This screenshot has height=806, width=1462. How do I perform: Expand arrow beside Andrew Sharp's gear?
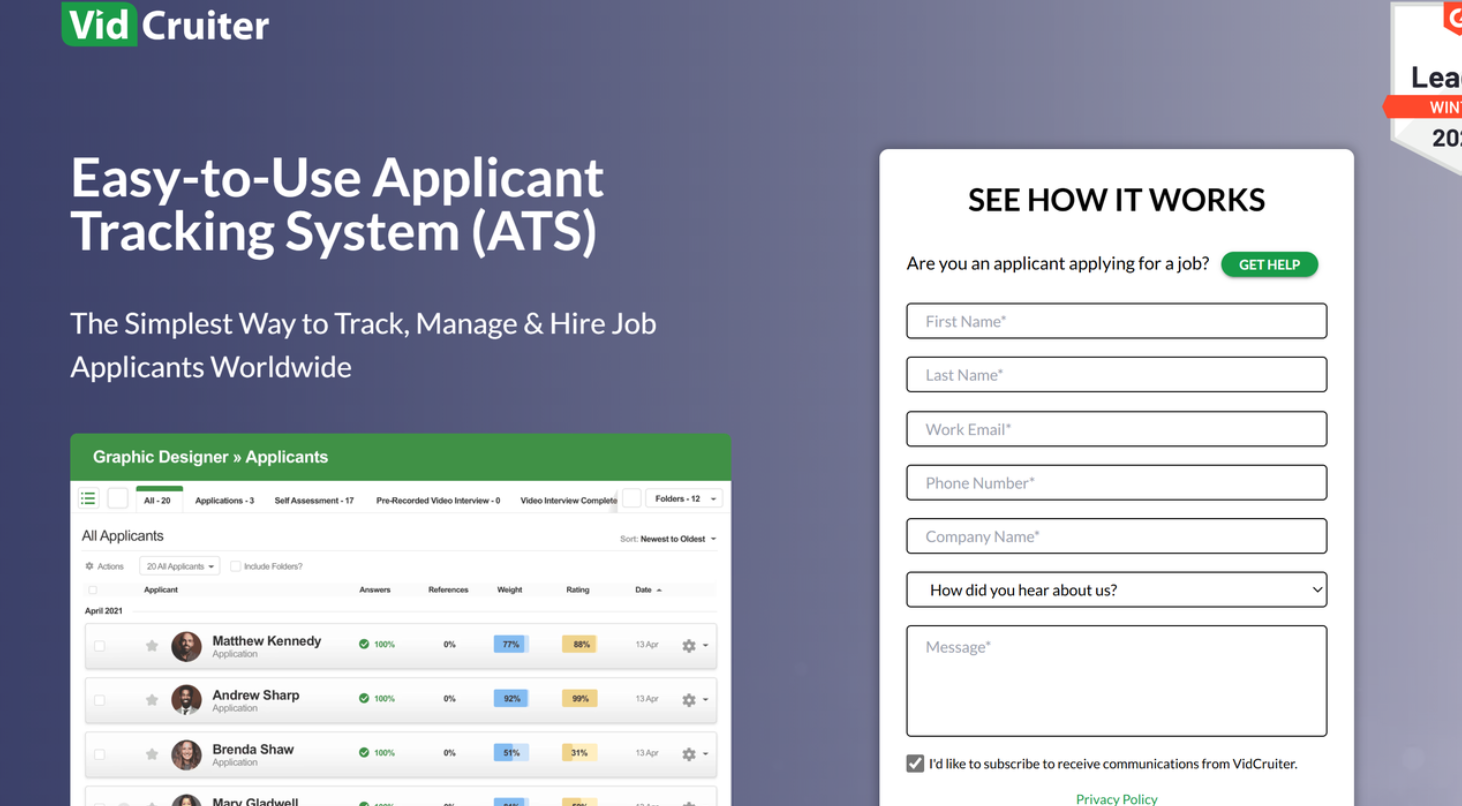(705, 700)
